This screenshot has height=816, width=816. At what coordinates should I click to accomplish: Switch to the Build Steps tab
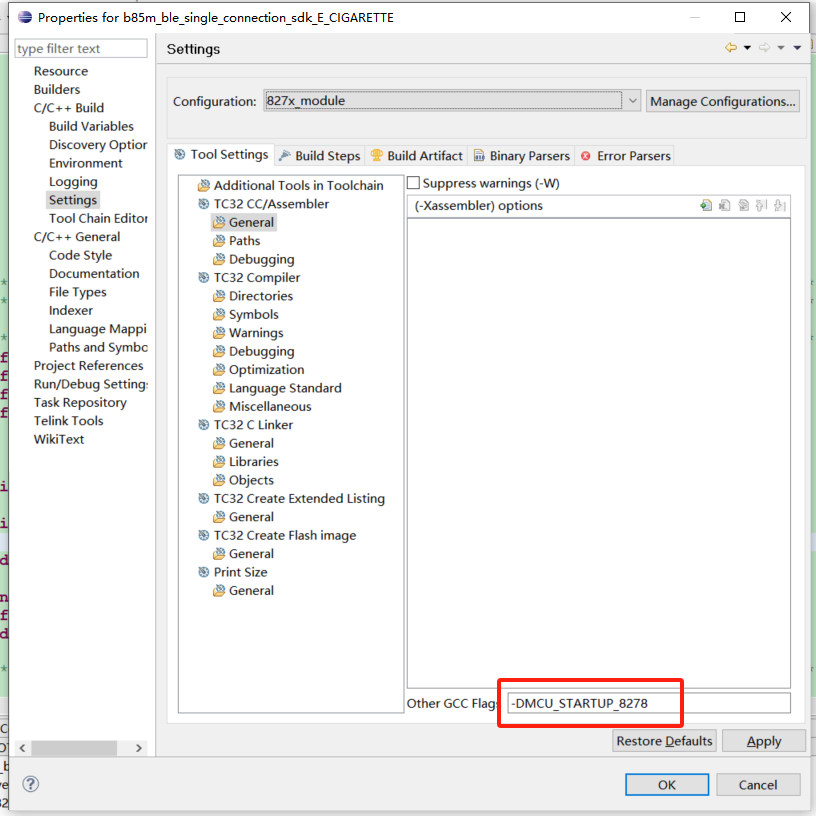tap(319, 156)
